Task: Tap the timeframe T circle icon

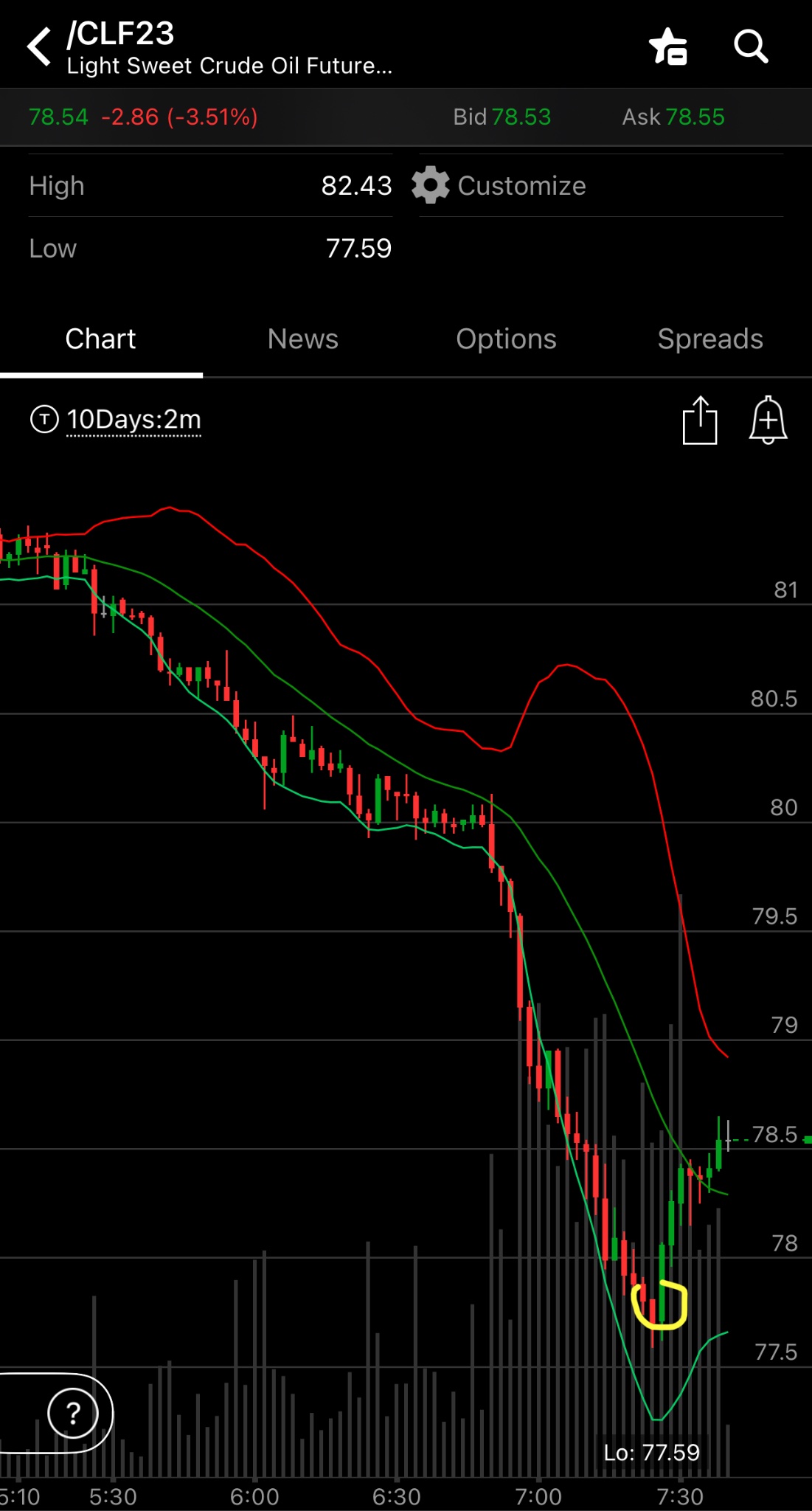Action: [44, 419]
